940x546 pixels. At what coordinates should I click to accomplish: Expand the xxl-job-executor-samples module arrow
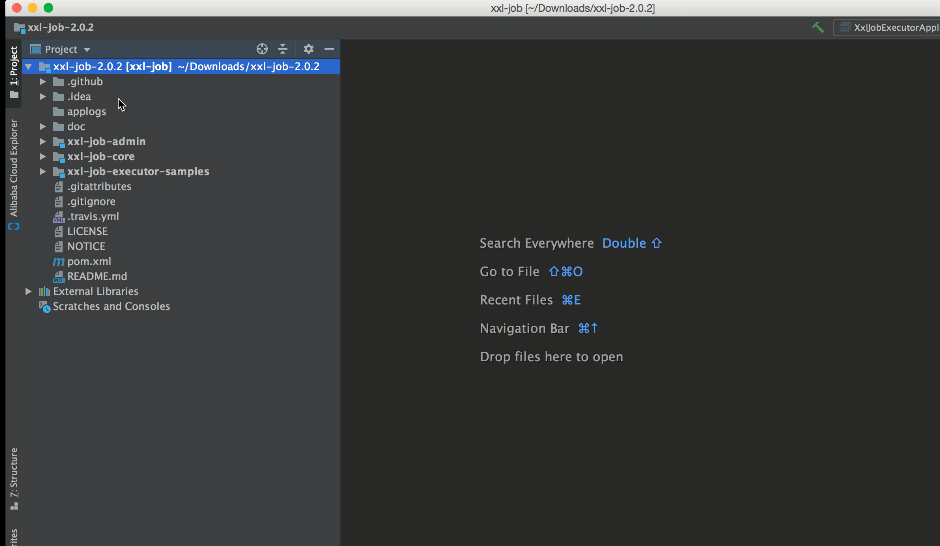click(43, 171)
